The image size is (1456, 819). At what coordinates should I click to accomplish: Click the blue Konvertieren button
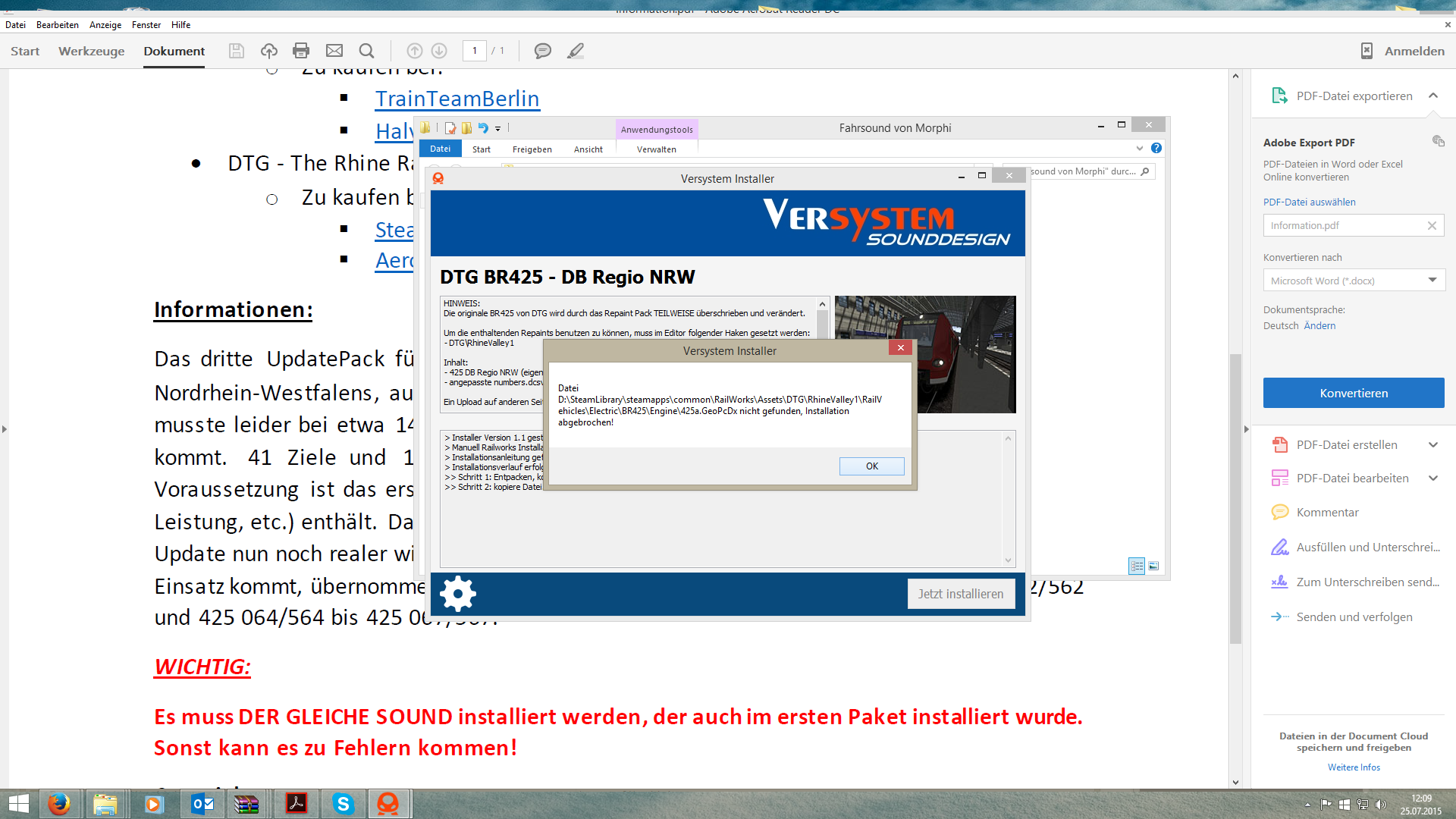1353,393
